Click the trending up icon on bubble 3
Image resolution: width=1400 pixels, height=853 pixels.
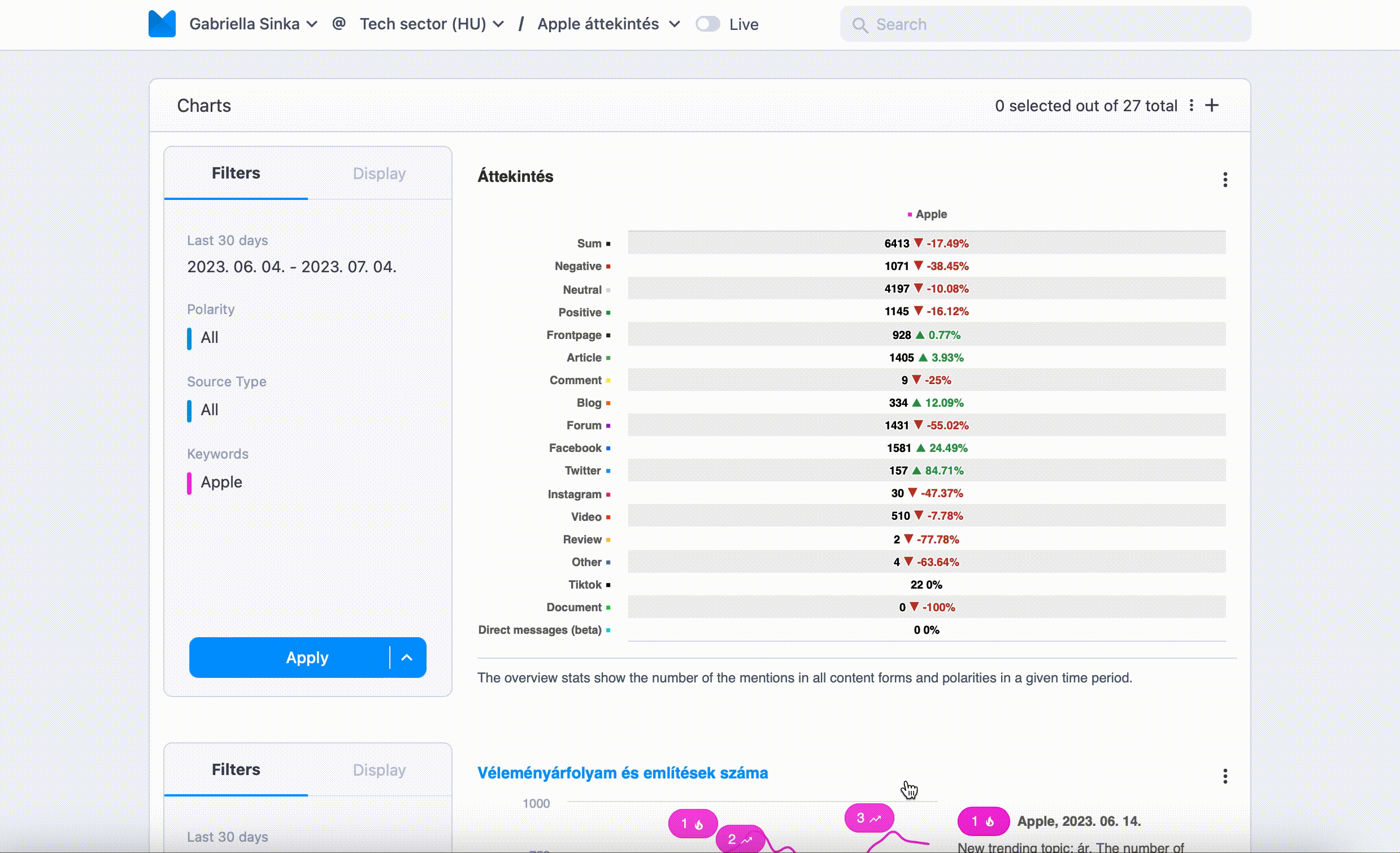876,818
